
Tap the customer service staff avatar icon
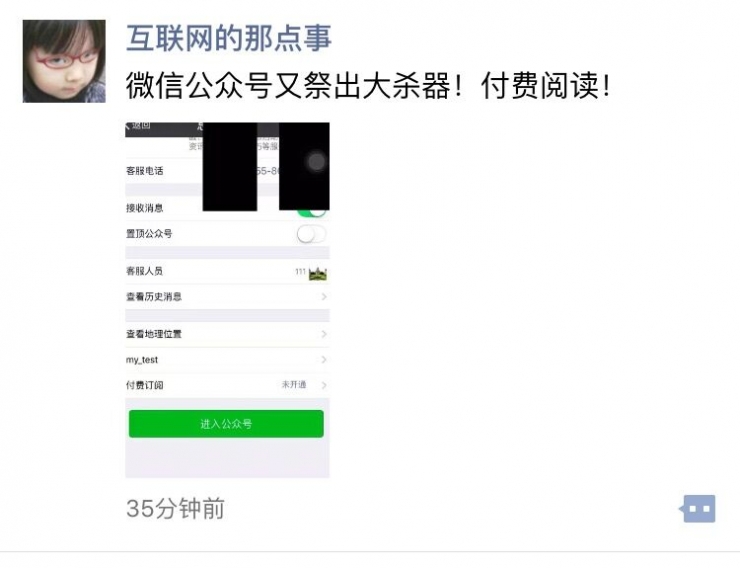coord(318,273)
